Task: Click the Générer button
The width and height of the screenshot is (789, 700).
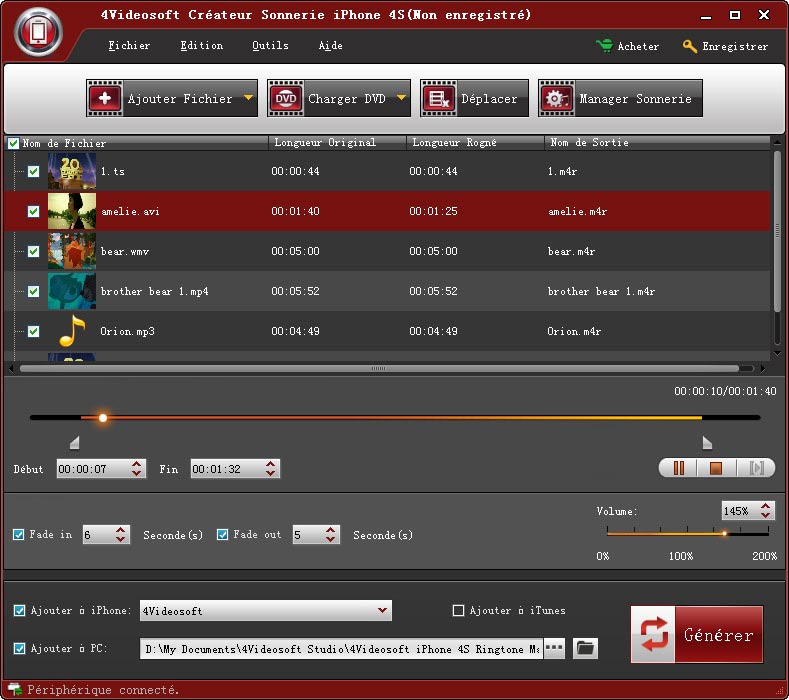Action: pos(696,635)
